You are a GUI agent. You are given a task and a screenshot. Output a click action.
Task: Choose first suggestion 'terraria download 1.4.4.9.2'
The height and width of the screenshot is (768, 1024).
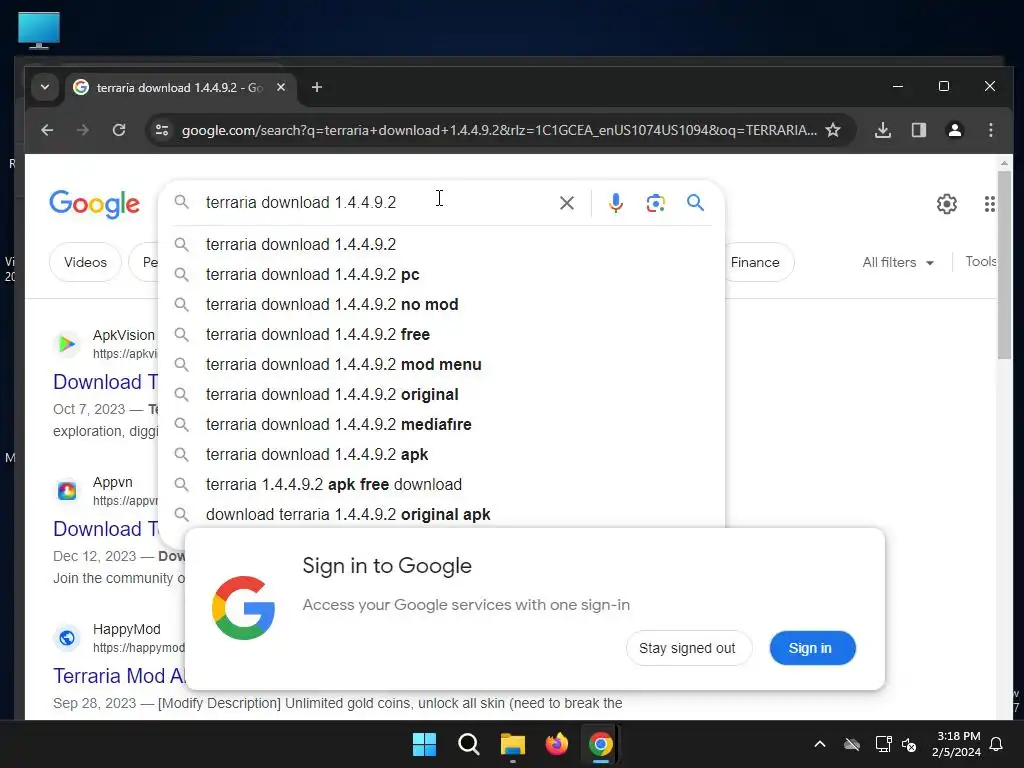click(x=441, y=244)
